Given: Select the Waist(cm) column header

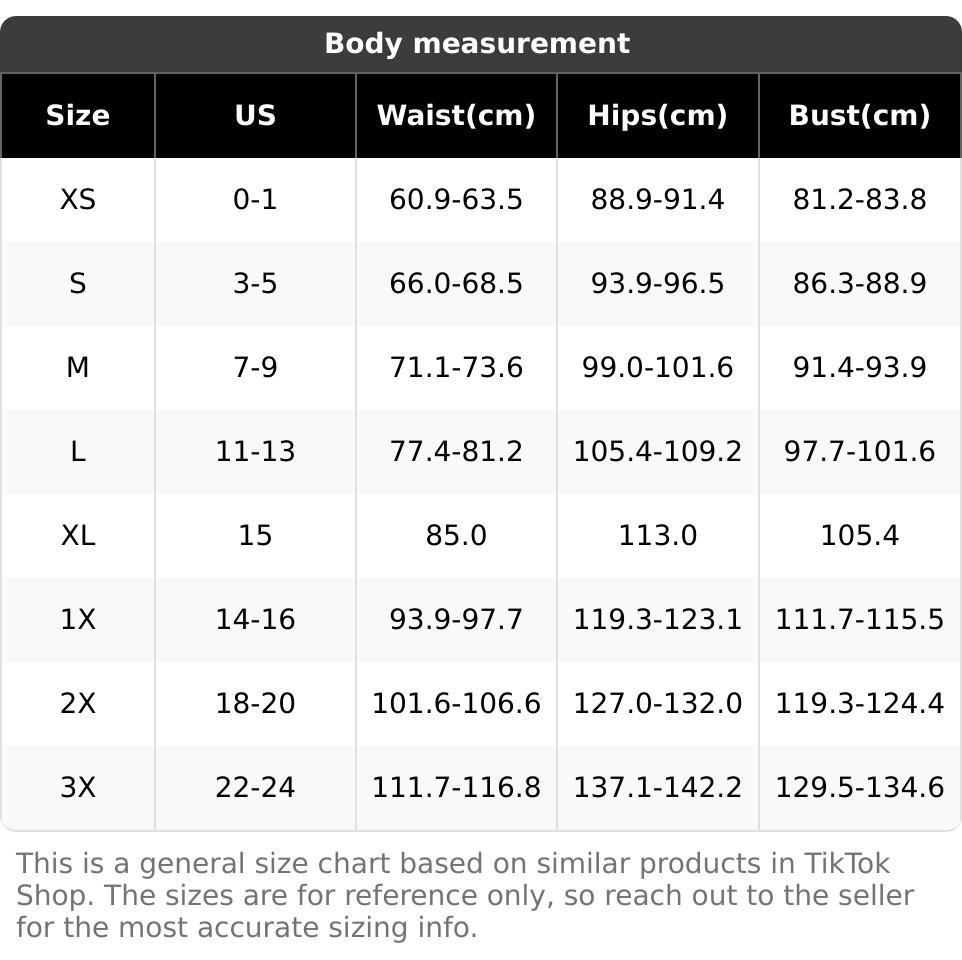Looking at the screenshot, I should (x=456, y=116).
